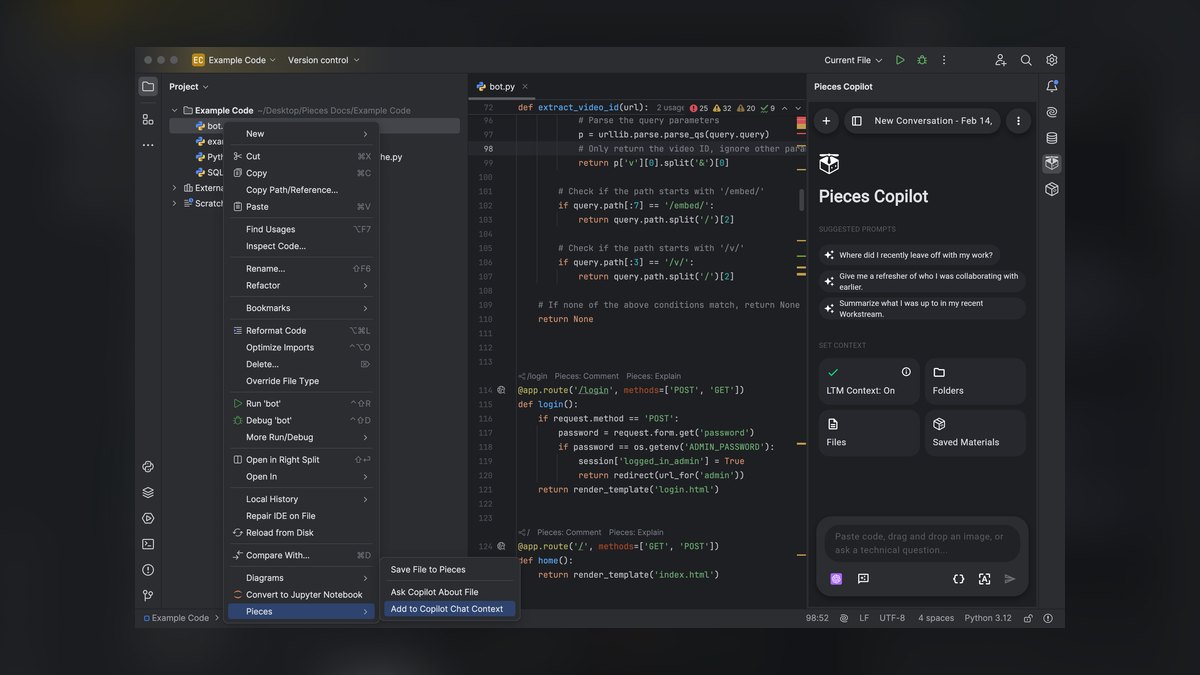
Task: Select prompt 'Summarize what I was up to'
Action: pos(922,308)
